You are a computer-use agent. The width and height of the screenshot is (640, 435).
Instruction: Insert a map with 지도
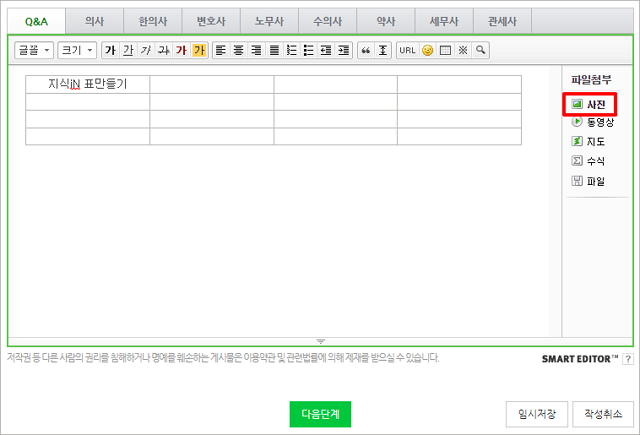[588, 141]
